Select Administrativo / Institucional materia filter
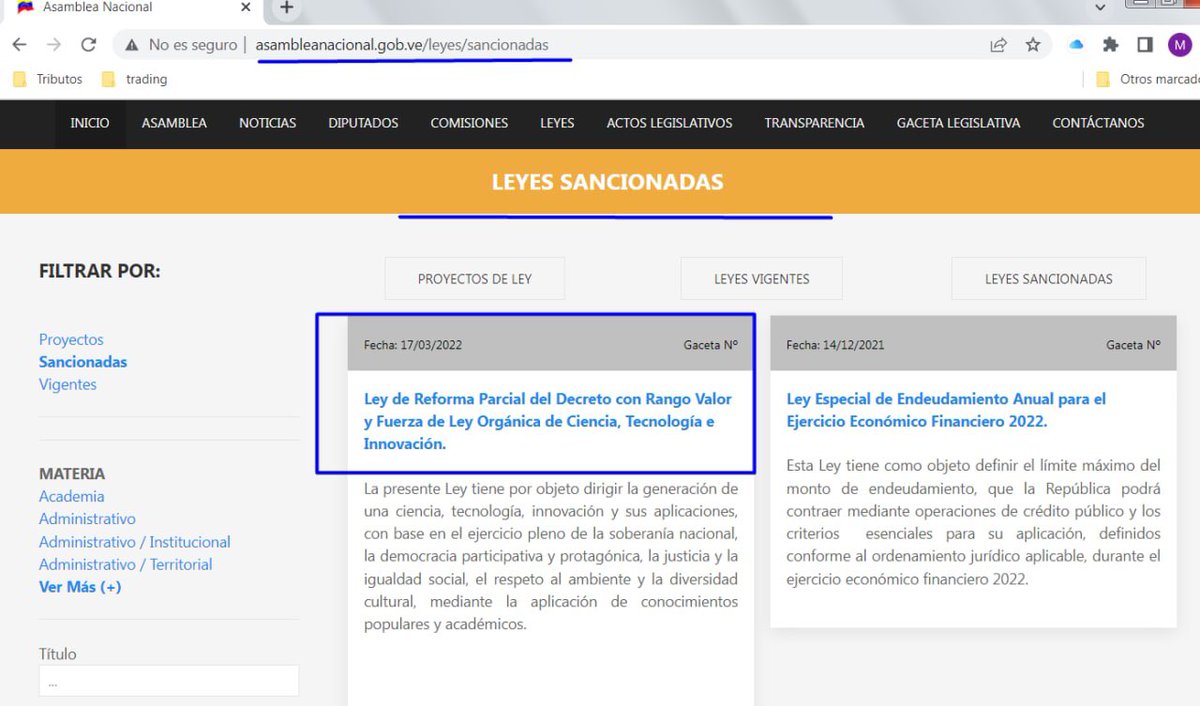 pyautogui.click(x=134, y=541)
